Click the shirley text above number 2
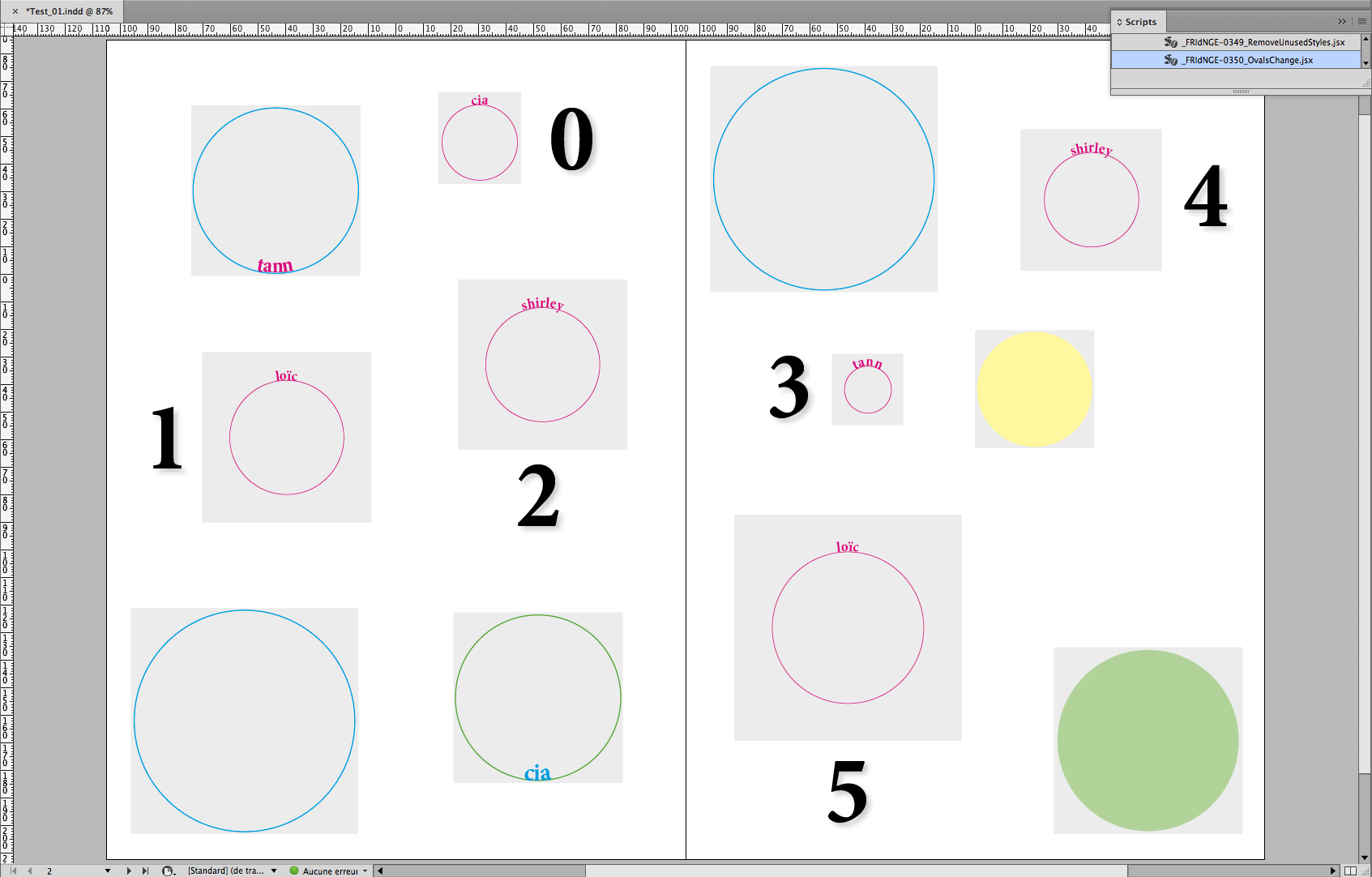Image resolution: width=1372 pixels, height=877 pixels. click(542, 304)
